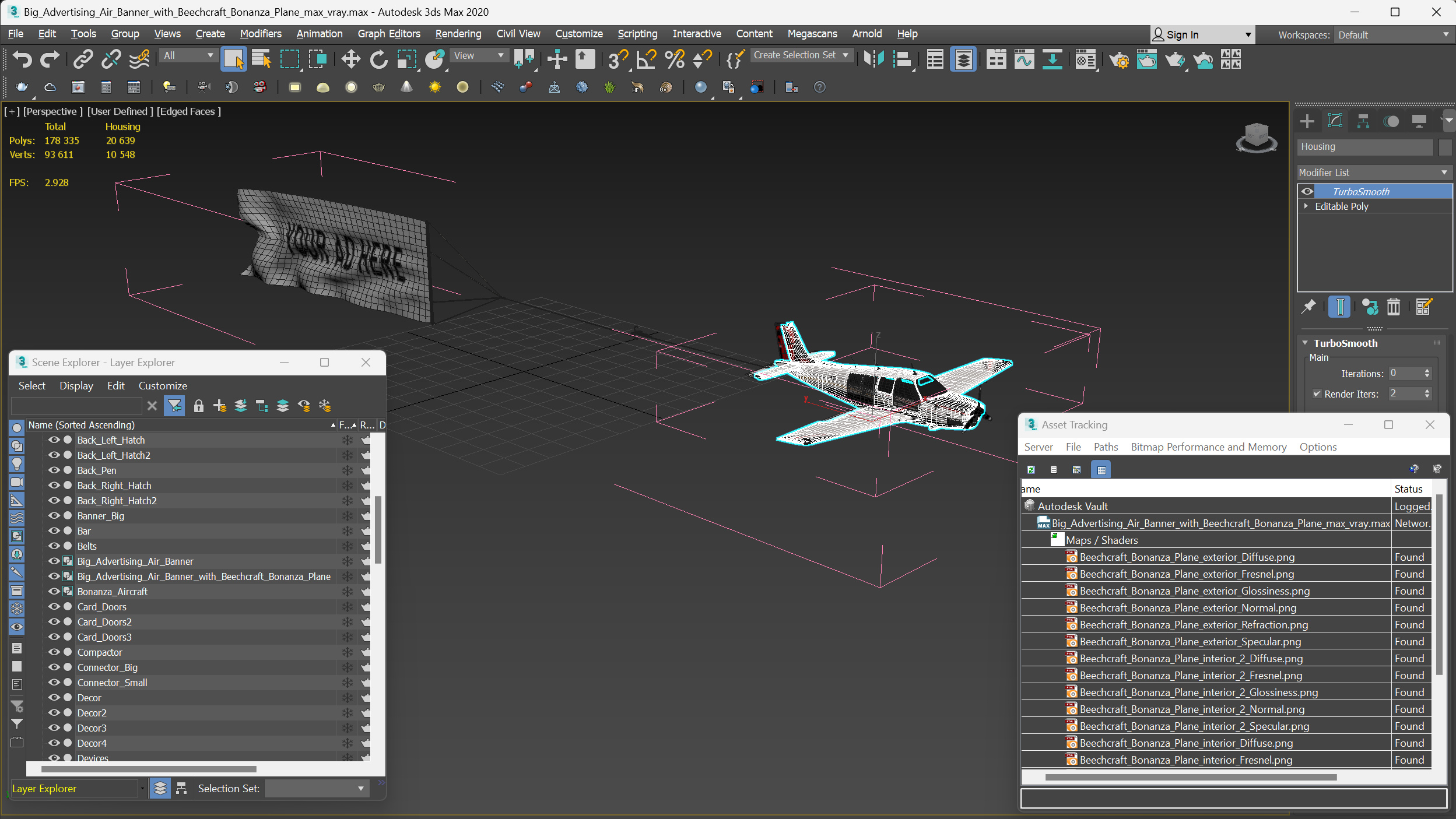
Task: Select the Select and Link tool
Action: (83, 59)
